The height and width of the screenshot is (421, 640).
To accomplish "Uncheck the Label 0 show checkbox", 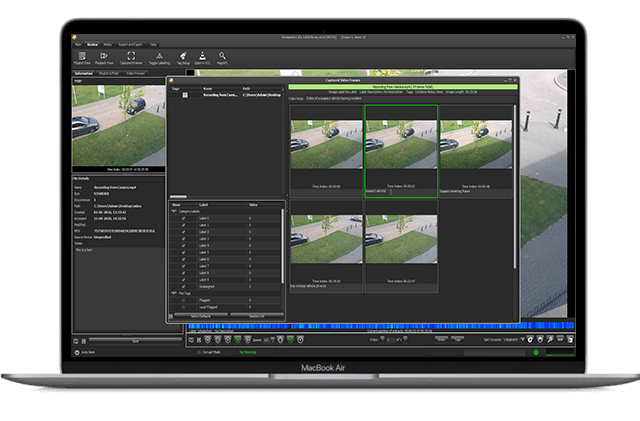I will 183,218.
